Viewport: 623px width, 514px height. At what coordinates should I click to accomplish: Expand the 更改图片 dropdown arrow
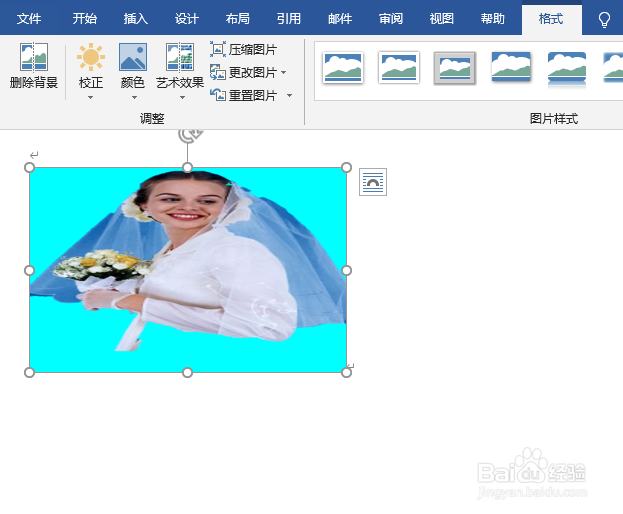pos(284,72)
